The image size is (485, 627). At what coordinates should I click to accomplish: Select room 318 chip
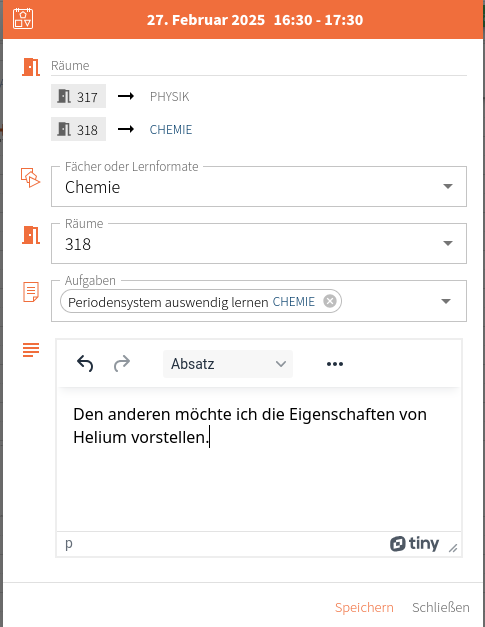[78, 129]
